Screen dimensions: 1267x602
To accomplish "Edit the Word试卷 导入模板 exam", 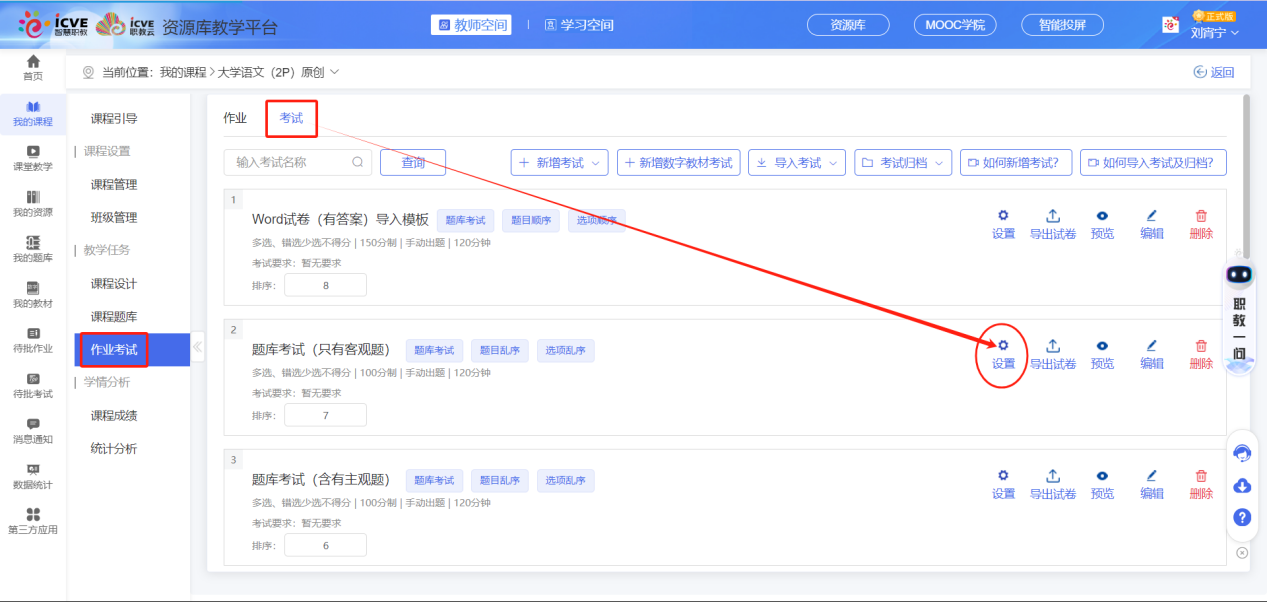I will (1152, 223).
